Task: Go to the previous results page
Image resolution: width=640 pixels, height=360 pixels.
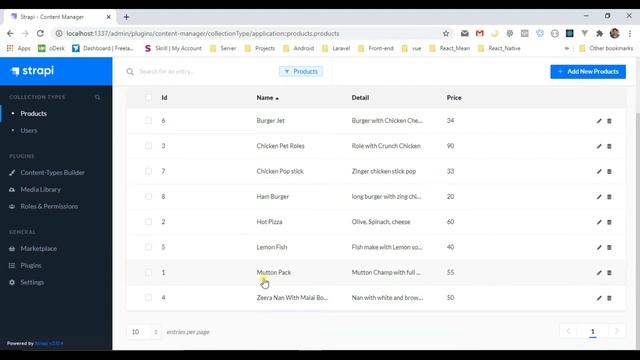Action: pyautogui.click(x=568, y=331)
